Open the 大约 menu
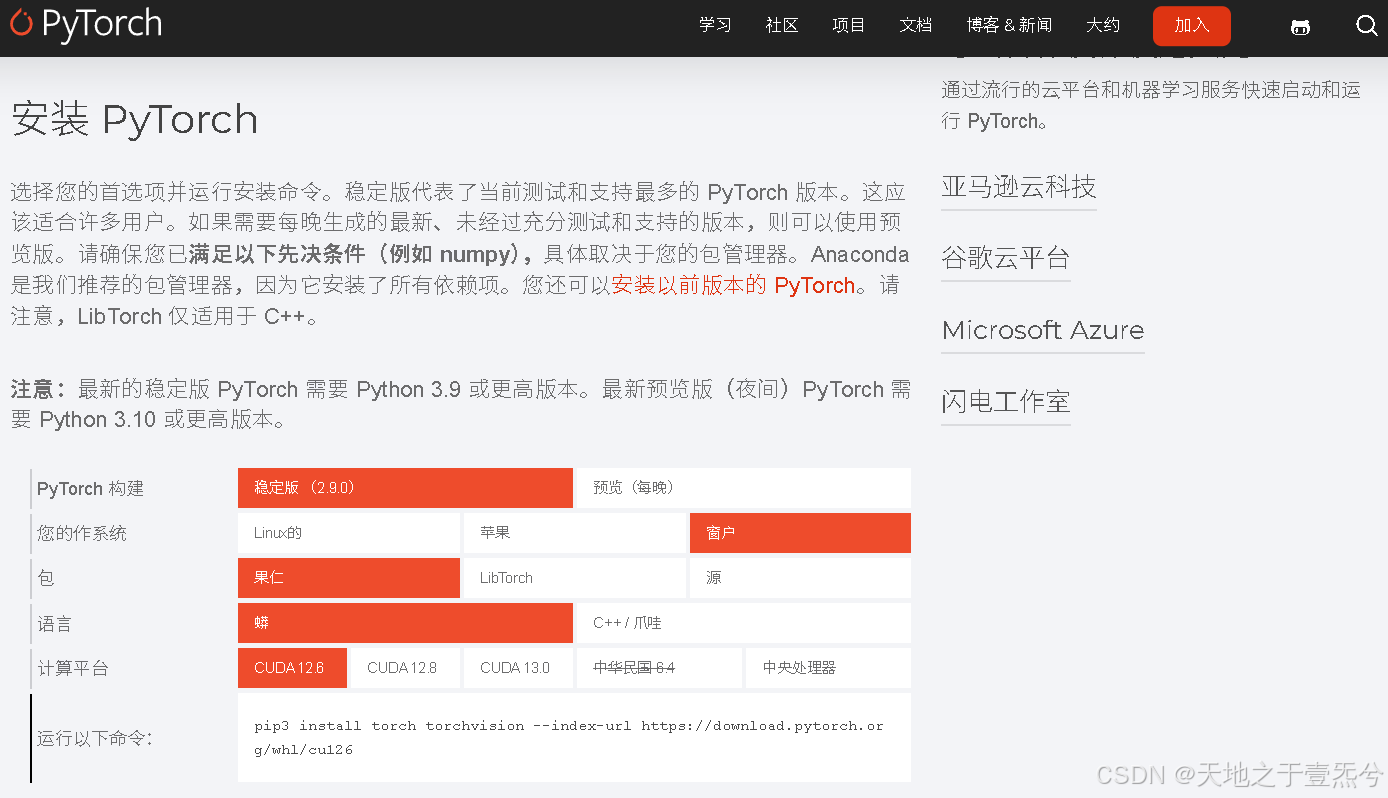 coord(1103,25)
